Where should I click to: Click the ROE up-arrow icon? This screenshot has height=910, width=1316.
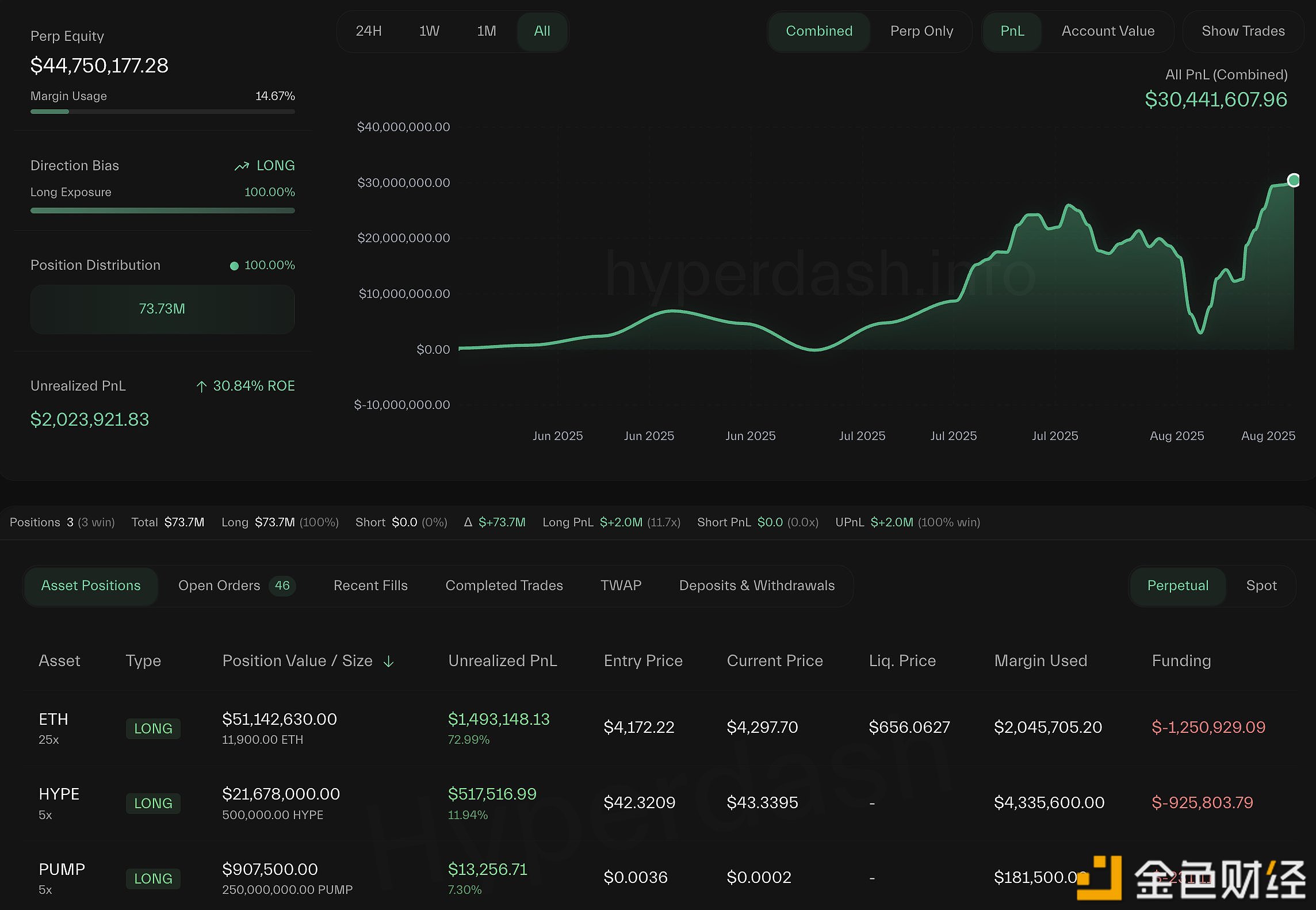[201, 387]
